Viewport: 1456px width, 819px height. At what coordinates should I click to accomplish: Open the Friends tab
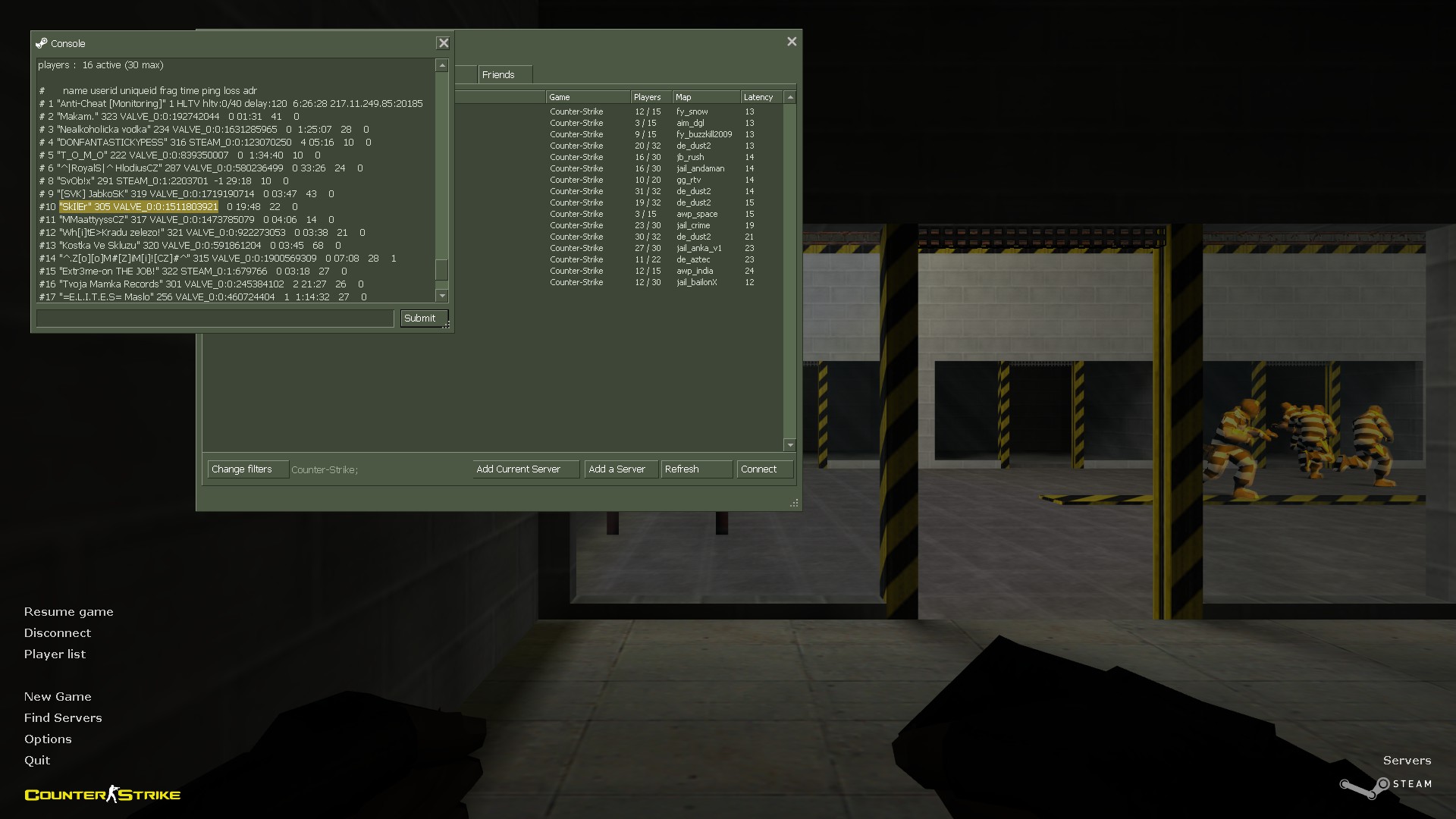point(505,74)
